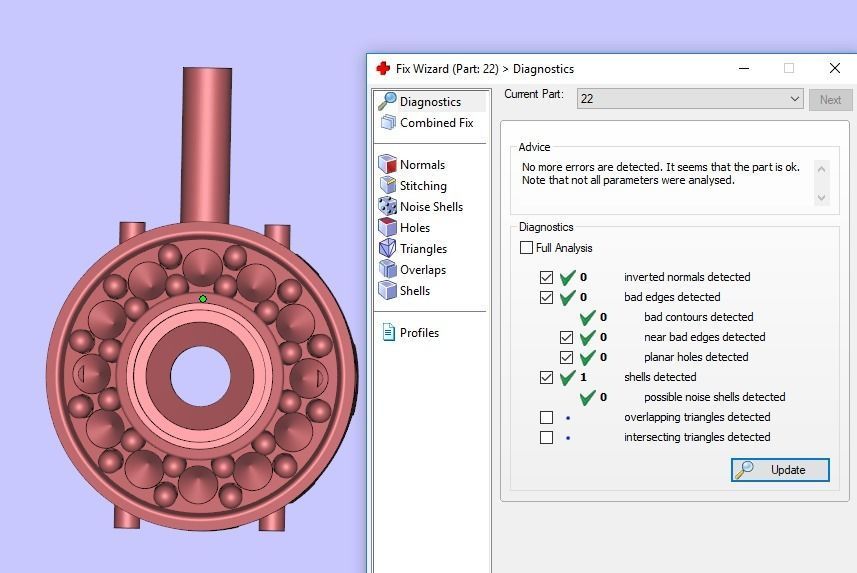The height and width of the screenshot is (573, 857).
Task: Go to the Normals page label
Action: (x=422, y=165)
